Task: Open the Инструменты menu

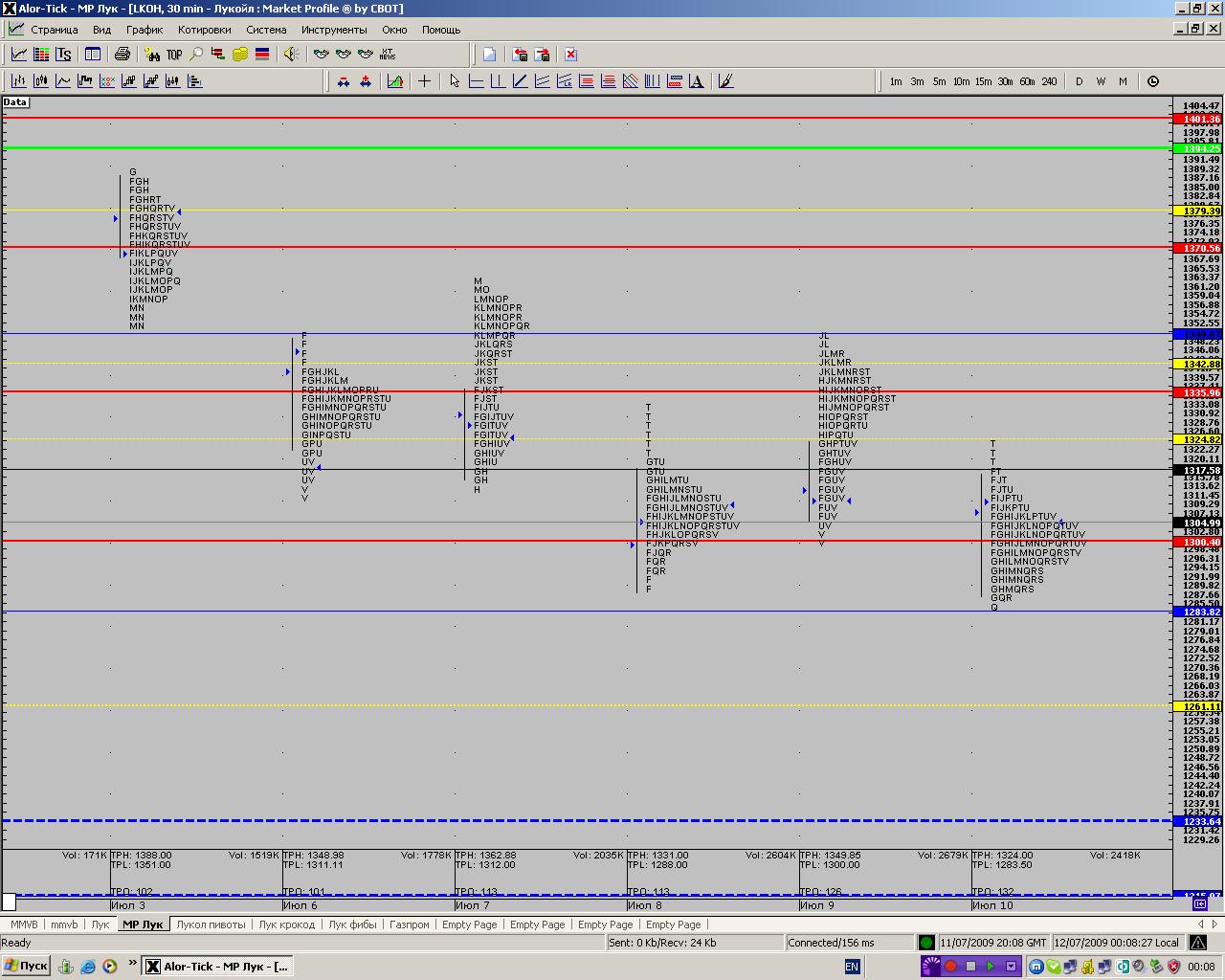Action: (333, 30)
